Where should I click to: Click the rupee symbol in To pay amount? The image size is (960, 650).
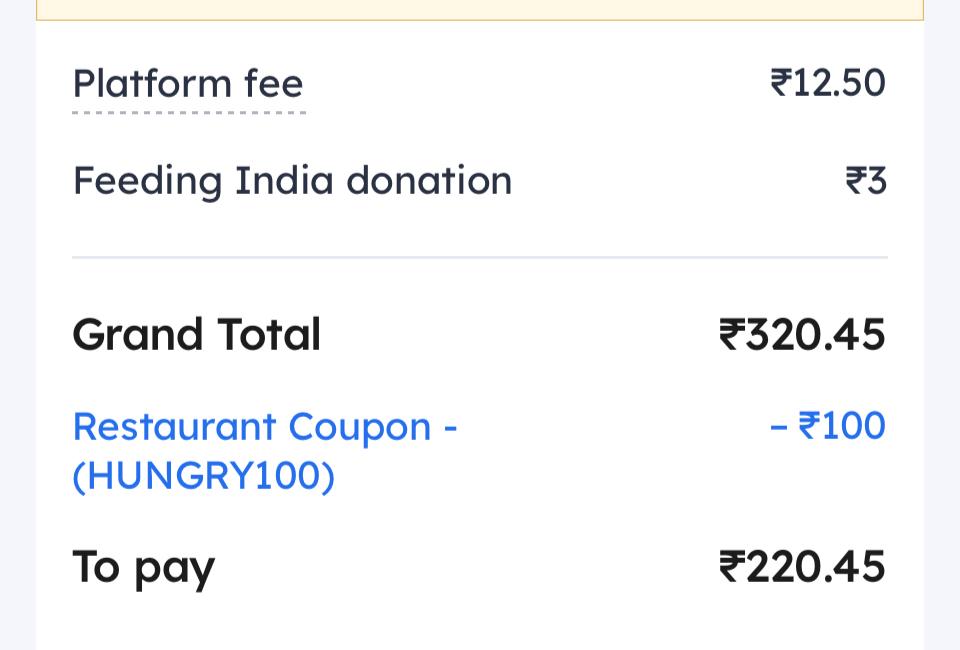(732, 567)
